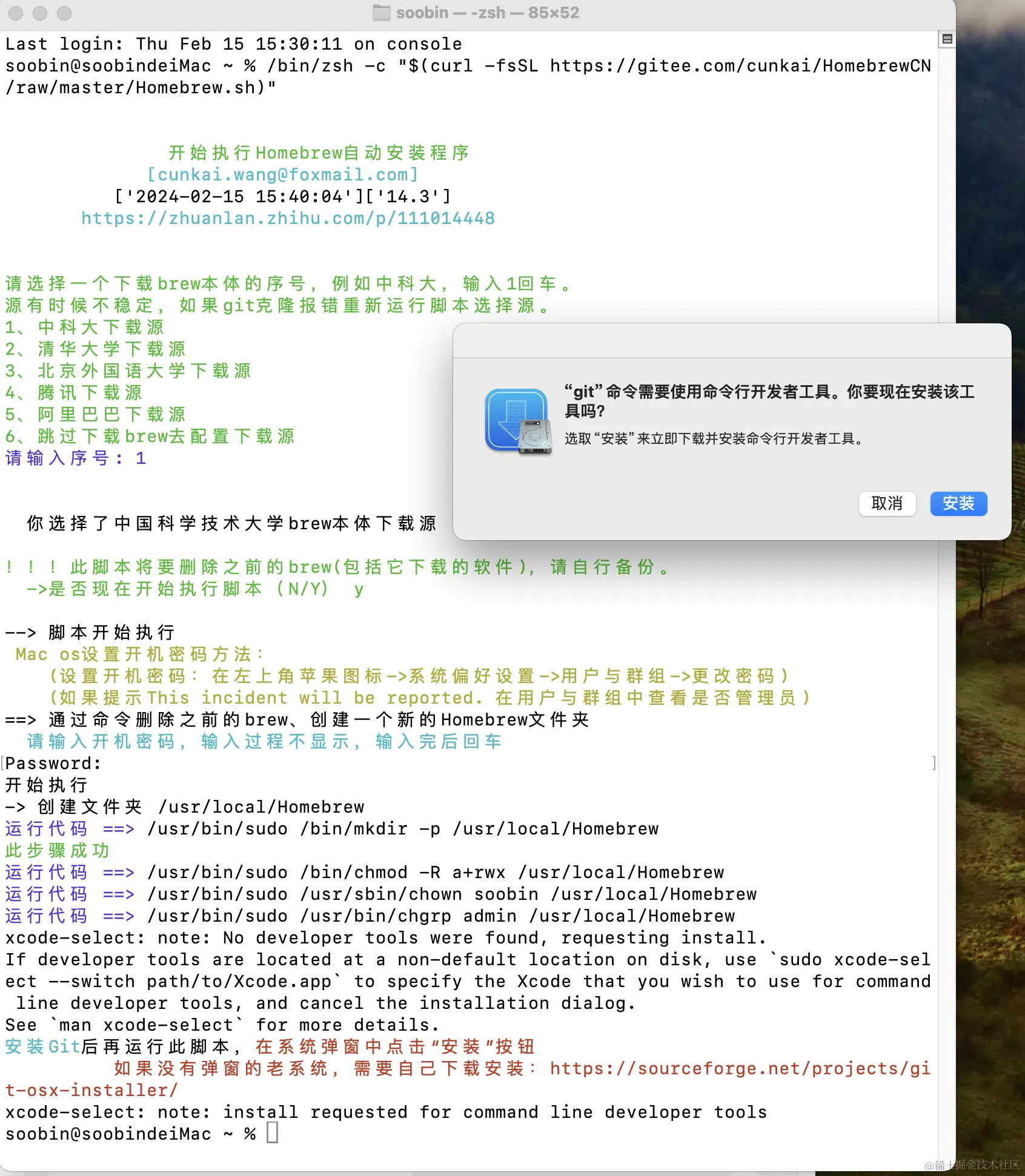Click the folder icon in the Terminal title bar

(x=382, y=13)
